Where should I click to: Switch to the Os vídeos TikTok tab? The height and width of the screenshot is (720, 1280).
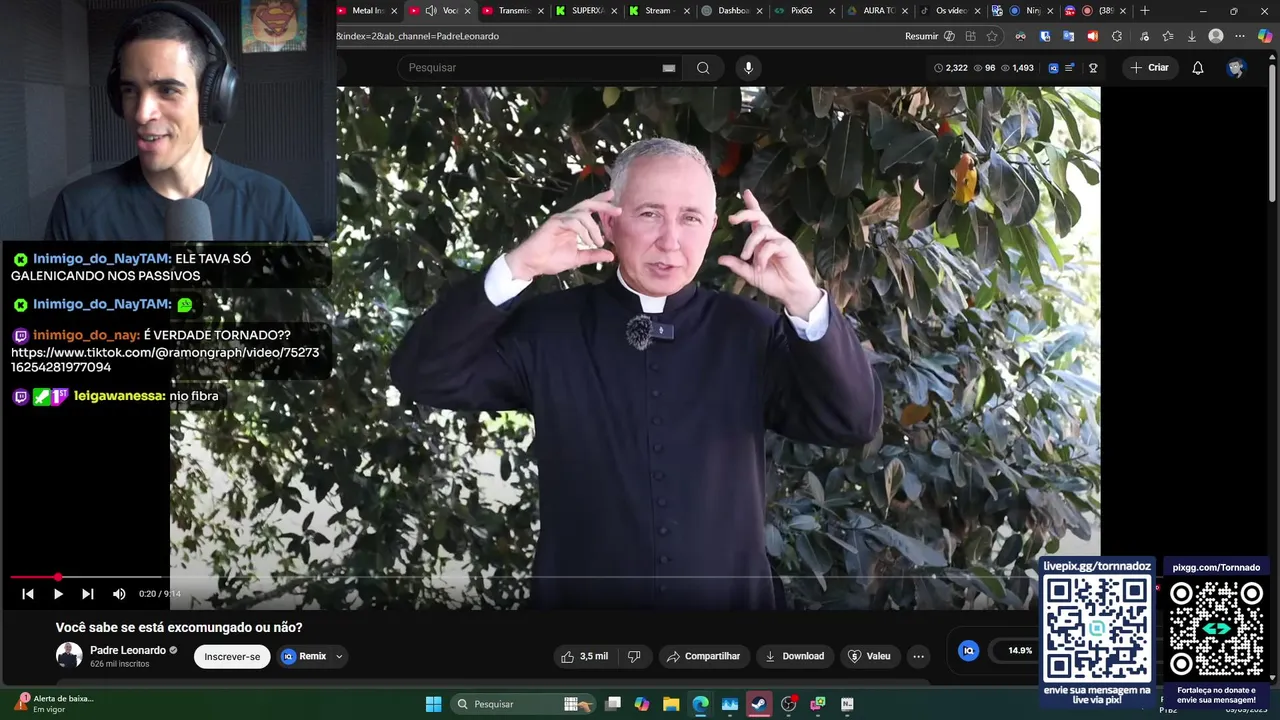click(x=950, y=11)
